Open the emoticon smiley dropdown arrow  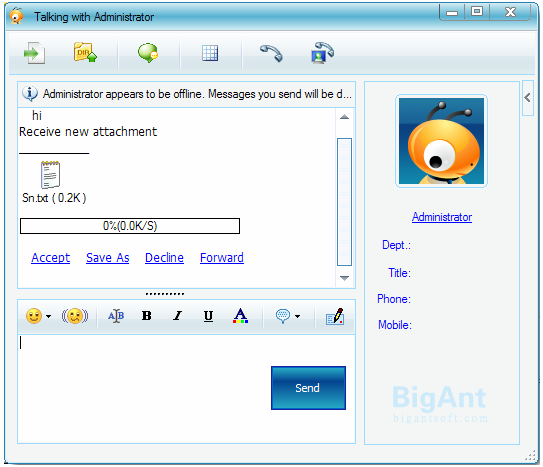48,316
